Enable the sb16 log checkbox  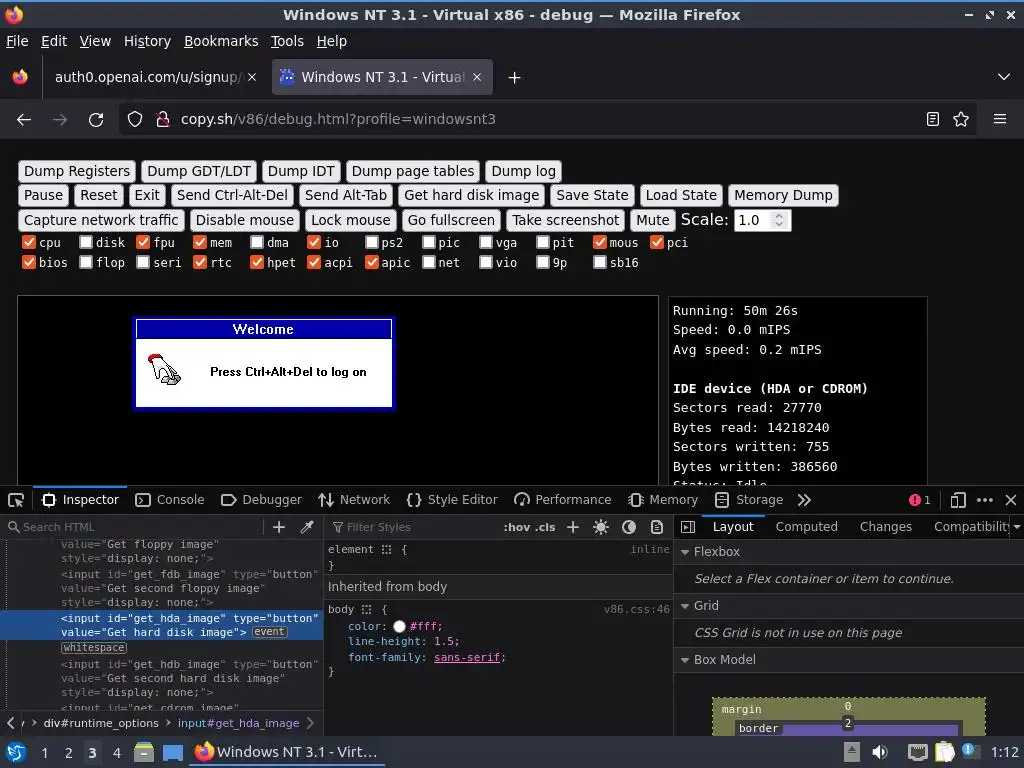point(600,262)
